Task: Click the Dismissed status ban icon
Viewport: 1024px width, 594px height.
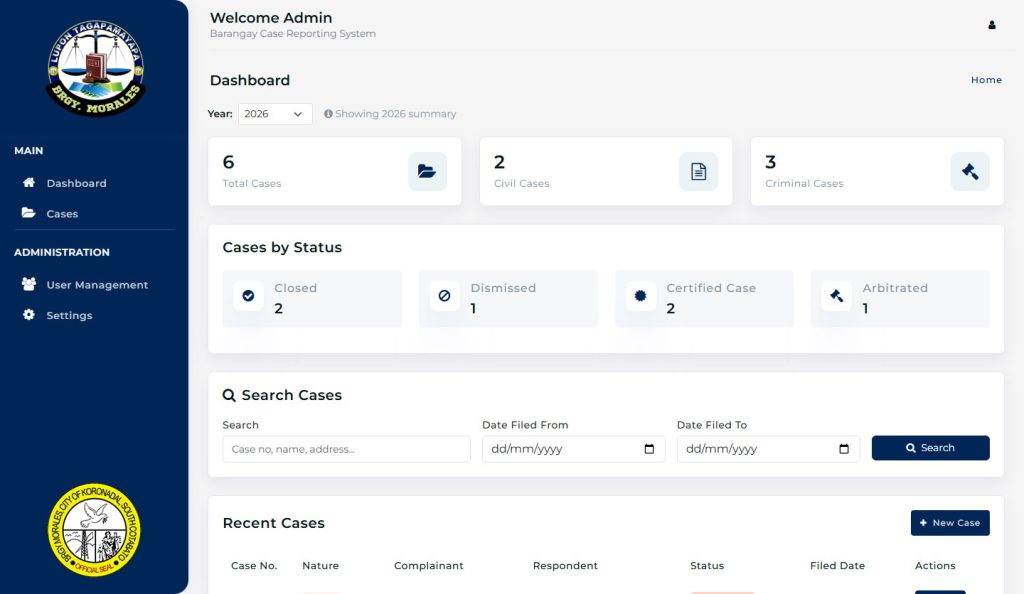Action: (444, 296)
